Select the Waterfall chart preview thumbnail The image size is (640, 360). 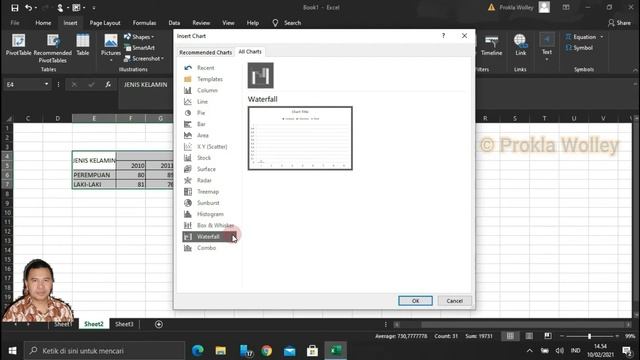click(x=300, y=138)
